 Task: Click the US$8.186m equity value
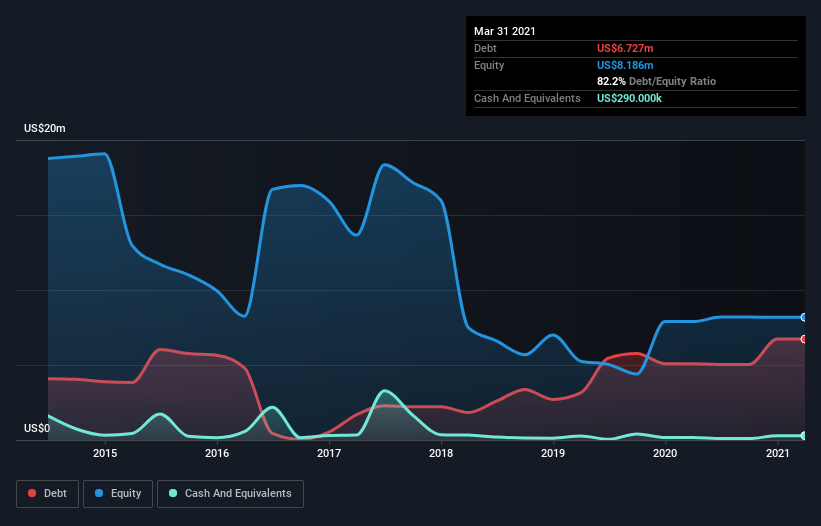pos(625,65)
